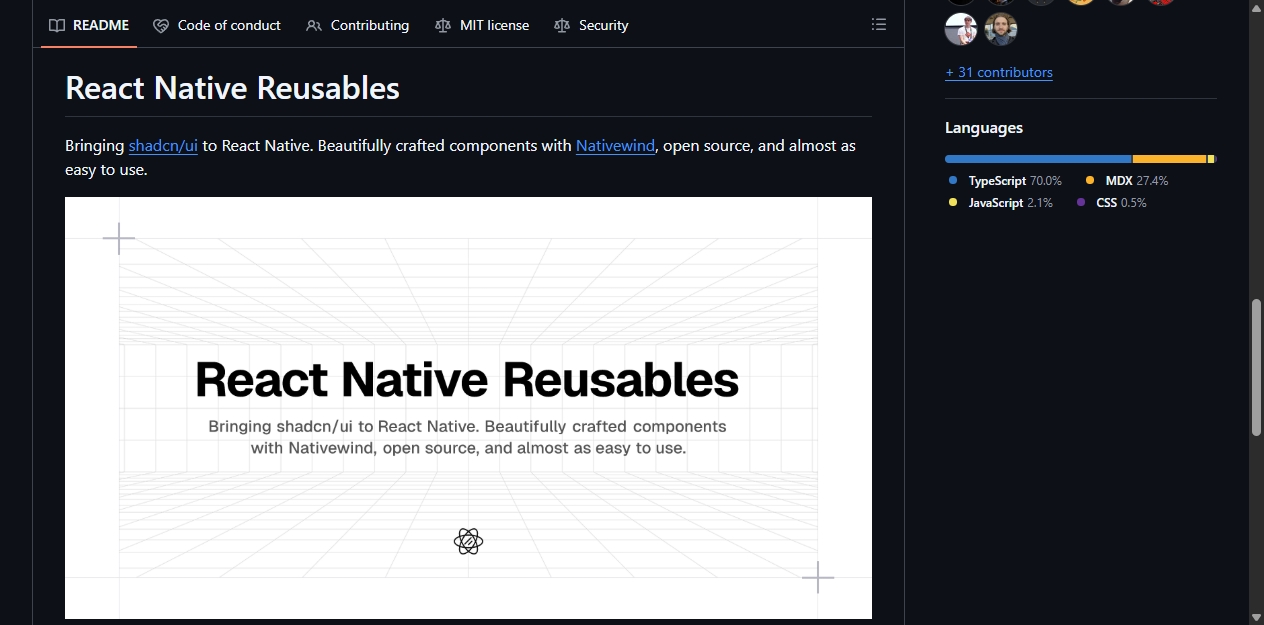Click the yellow JavaScript segment of language bar
The image size is (1264, 625).
pos(1211,159)
